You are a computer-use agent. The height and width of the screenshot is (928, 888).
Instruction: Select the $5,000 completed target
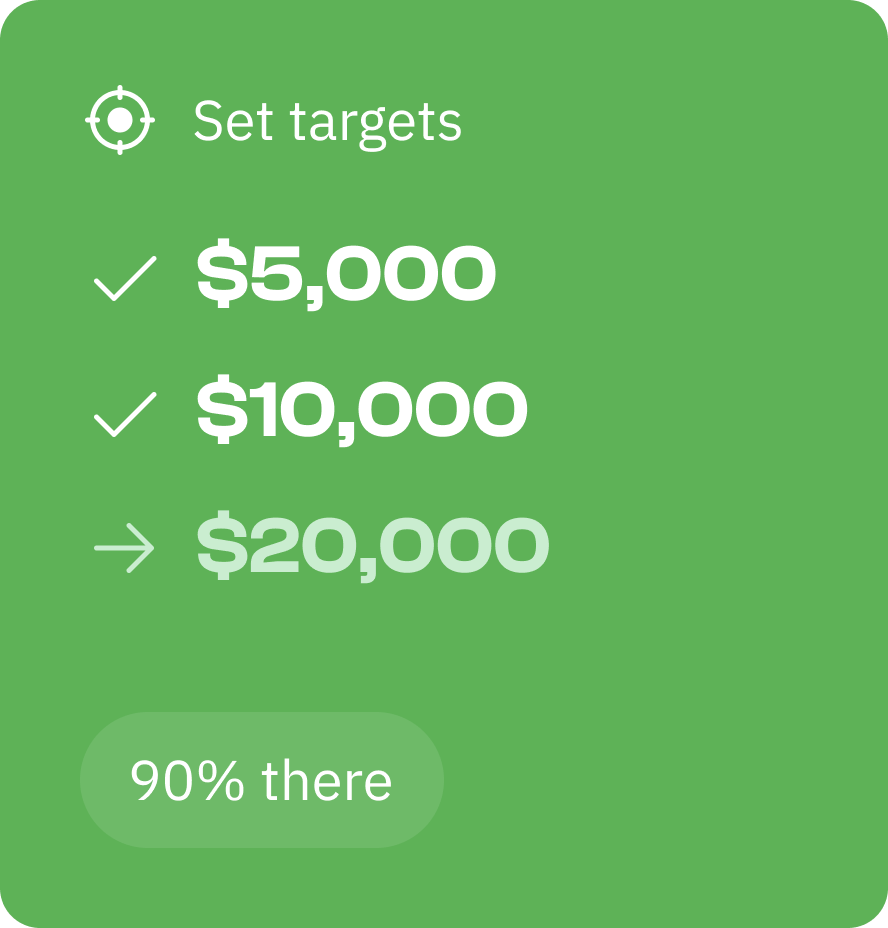coord(346,273)
